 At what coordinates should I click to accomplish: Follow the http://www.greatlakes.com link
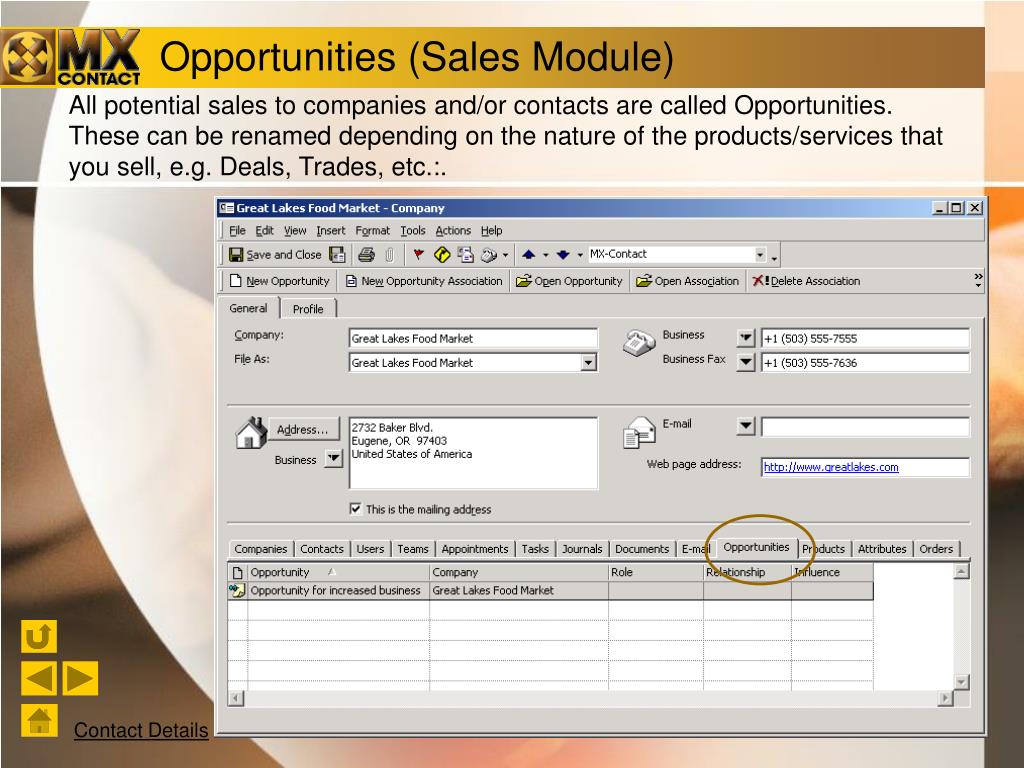tap(831, 467)
